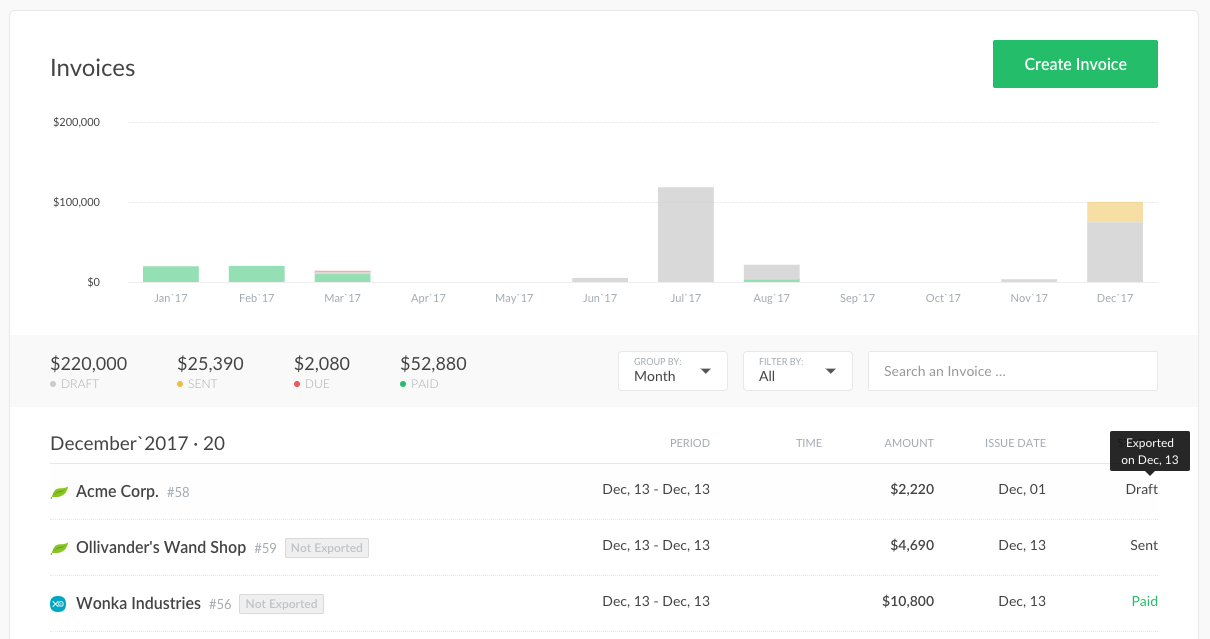Click the Not Exported badge on invoice #59
The height and width of the screenshot is (639, 1210).
(327, 548)
